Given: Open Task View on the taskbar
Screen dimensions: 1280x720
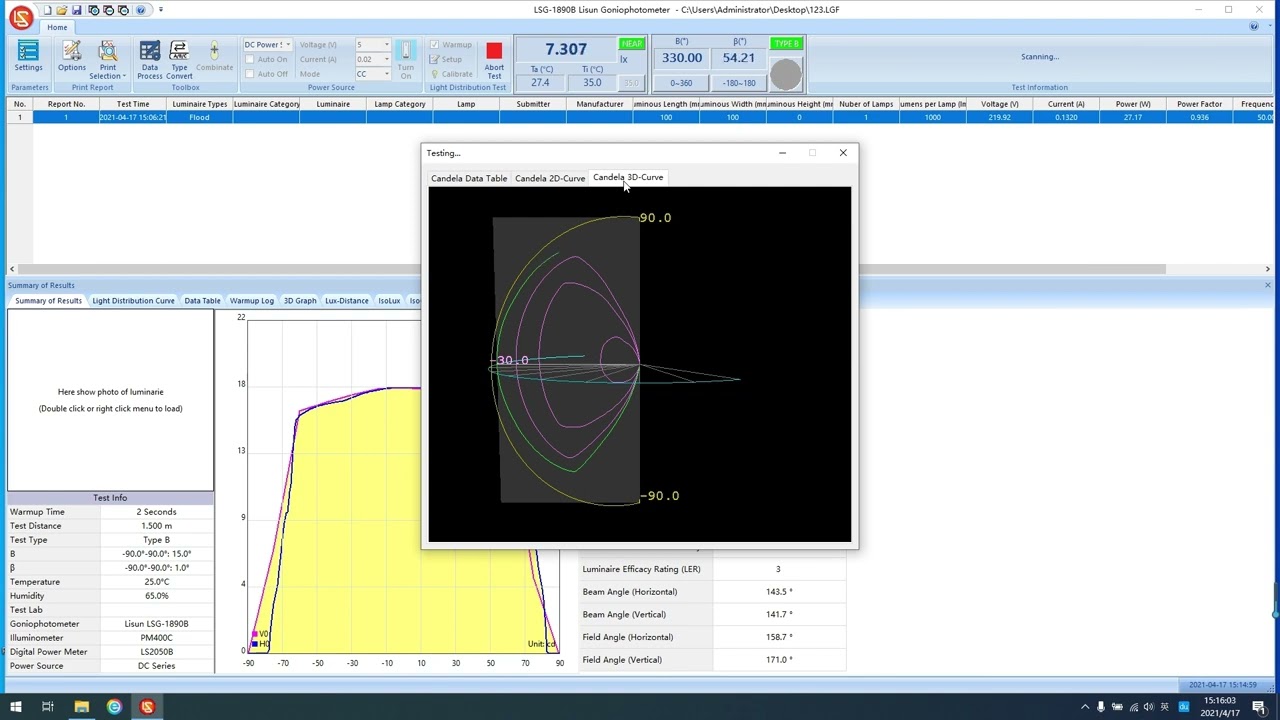Looking at the screenshot, I should click(x=47, y=707).
